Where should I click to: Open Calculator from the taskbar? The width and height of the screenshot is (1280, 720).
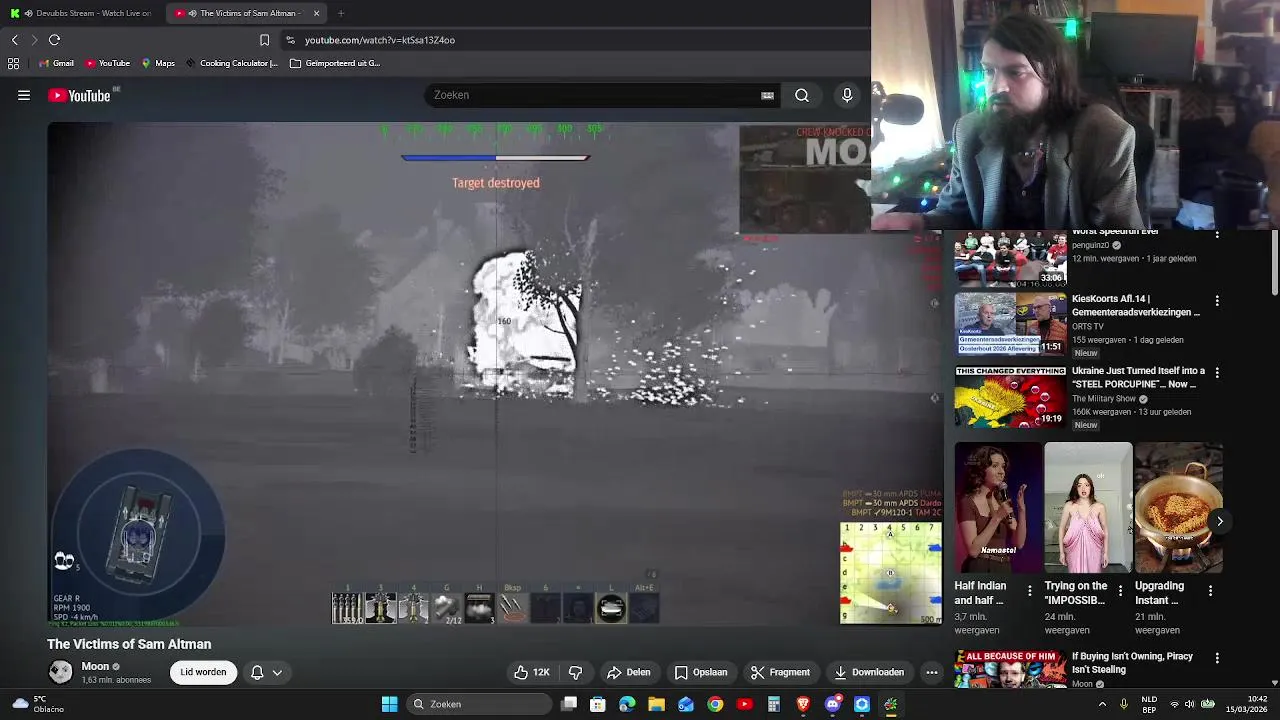[774, 704]
